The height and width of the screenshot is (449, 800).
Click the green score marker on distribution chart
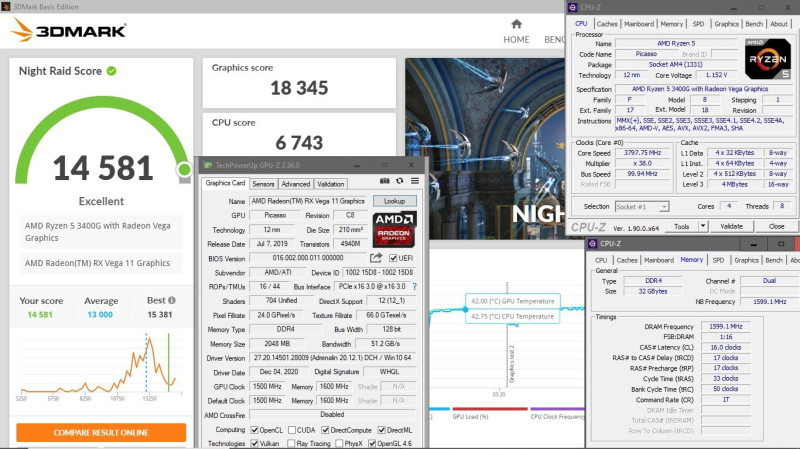pyautogui.click(x=168, y=362)
